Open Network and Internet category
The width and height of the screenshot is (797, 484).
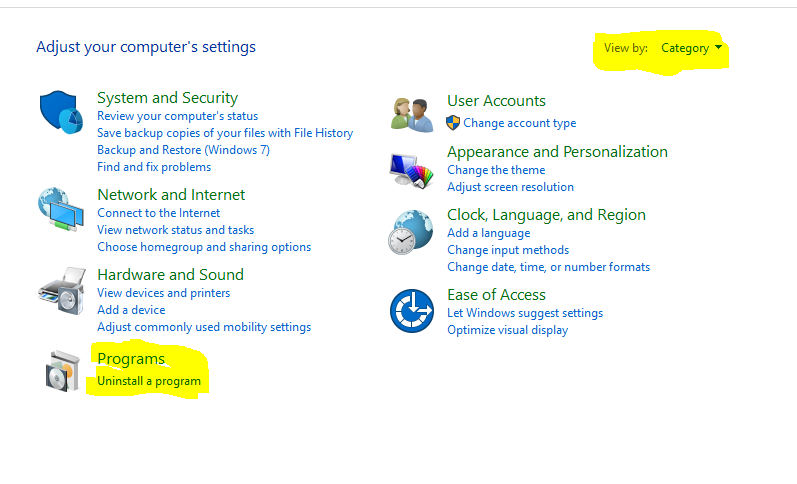(x=171, y=195)
